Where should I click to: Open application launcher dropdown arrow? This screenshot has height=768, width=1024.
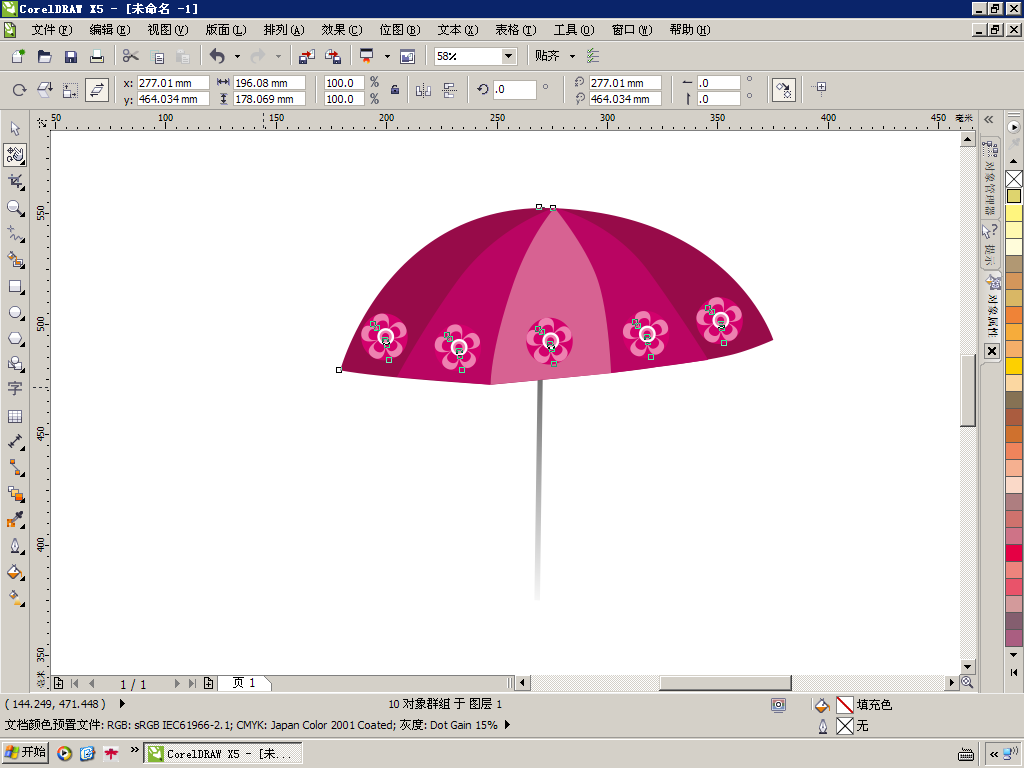[x=387, y=56]
